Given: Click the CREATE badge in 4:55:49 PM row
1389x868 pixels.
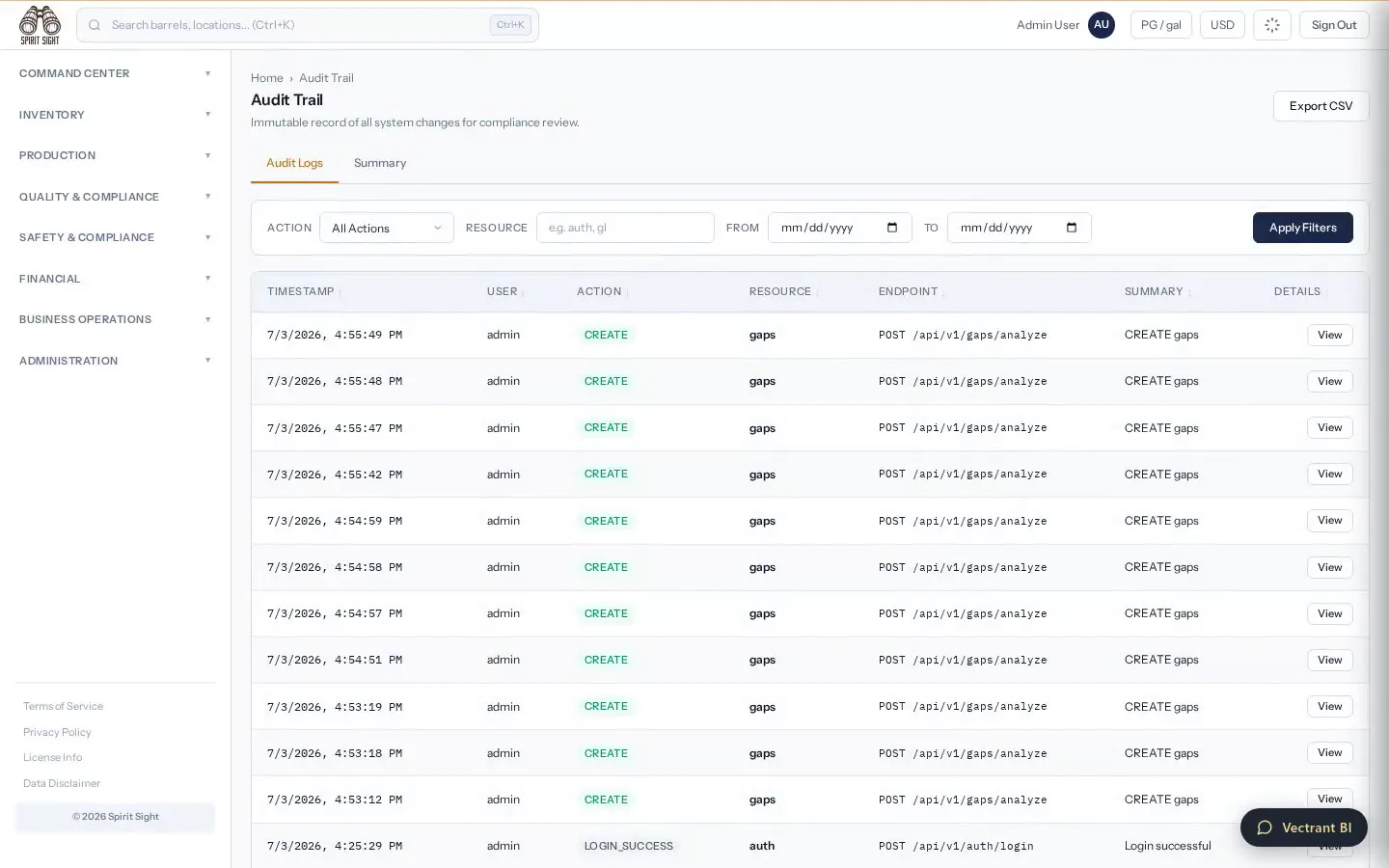Looking at the screenshot, I should [606, 335].
